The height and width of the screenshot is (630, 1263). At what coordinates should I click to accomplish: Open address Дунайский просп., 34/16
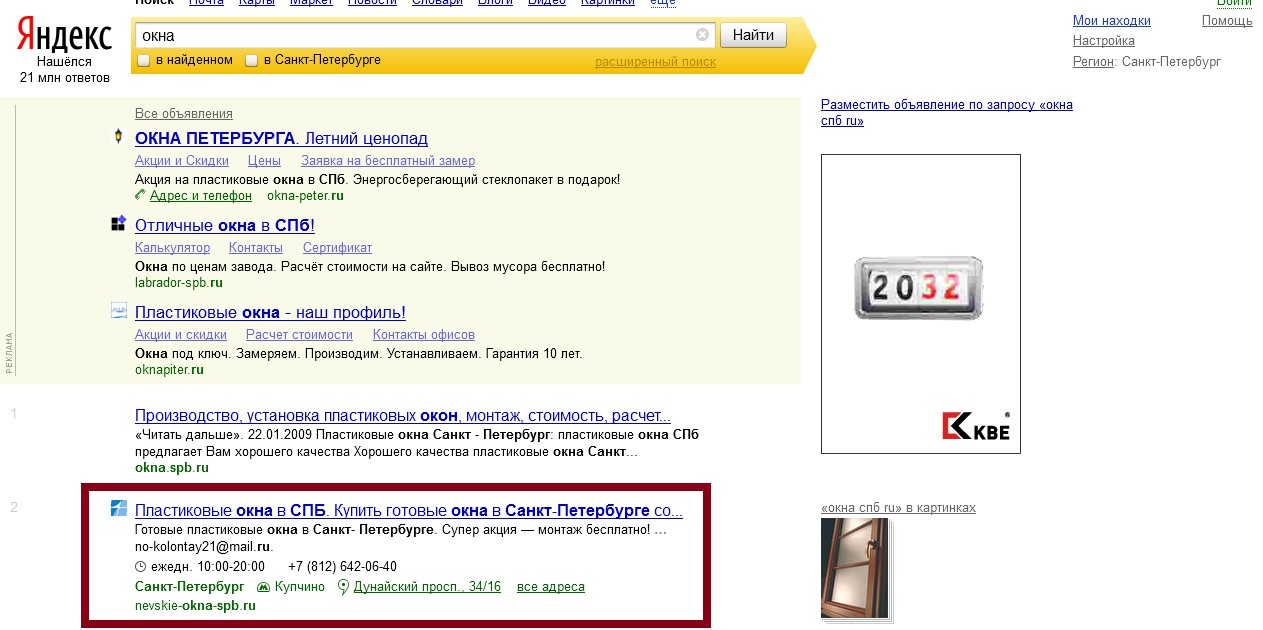pos(427,587)
